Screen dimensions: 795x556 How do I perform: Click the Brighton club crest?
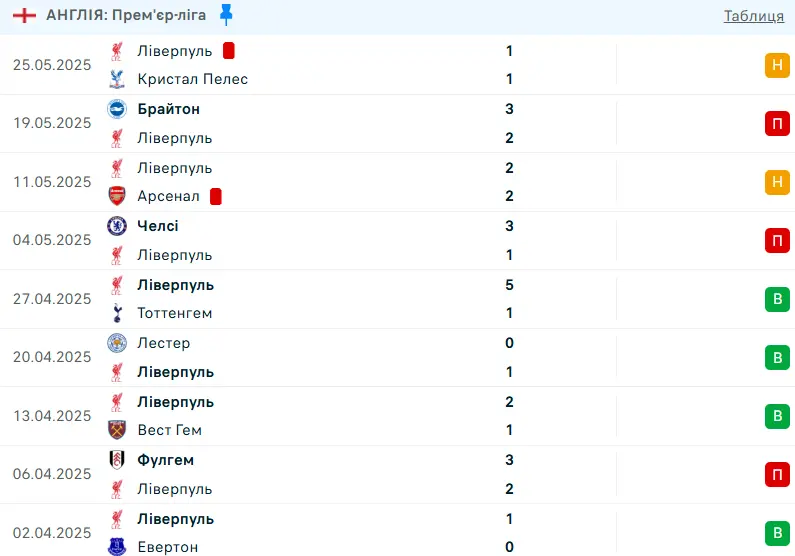tap(117, 109)
